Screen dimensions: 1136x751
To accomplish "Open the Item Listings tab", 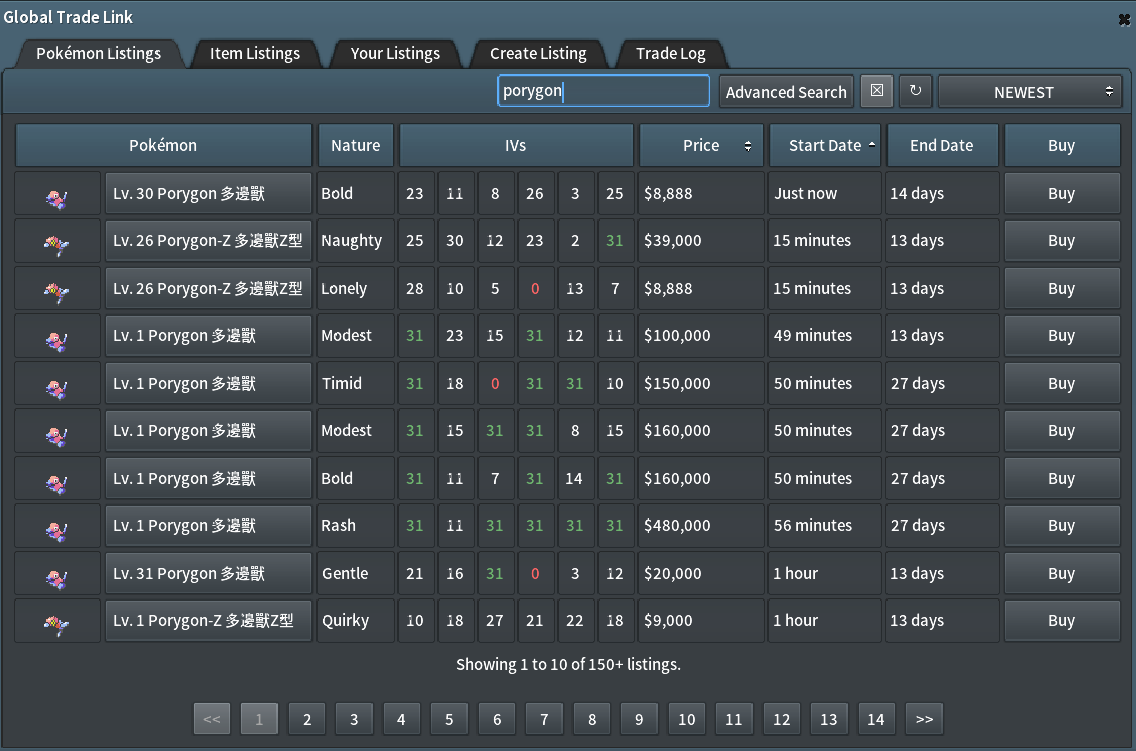I will pos(254,54).
